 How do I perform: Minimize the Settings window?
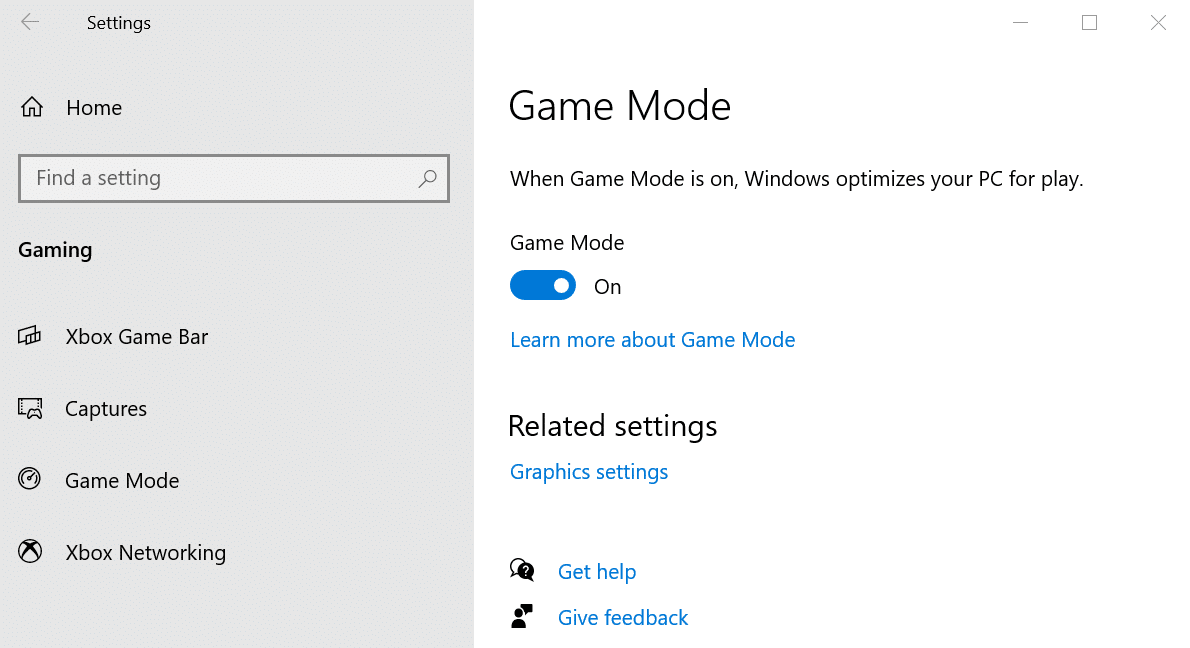1021,23
